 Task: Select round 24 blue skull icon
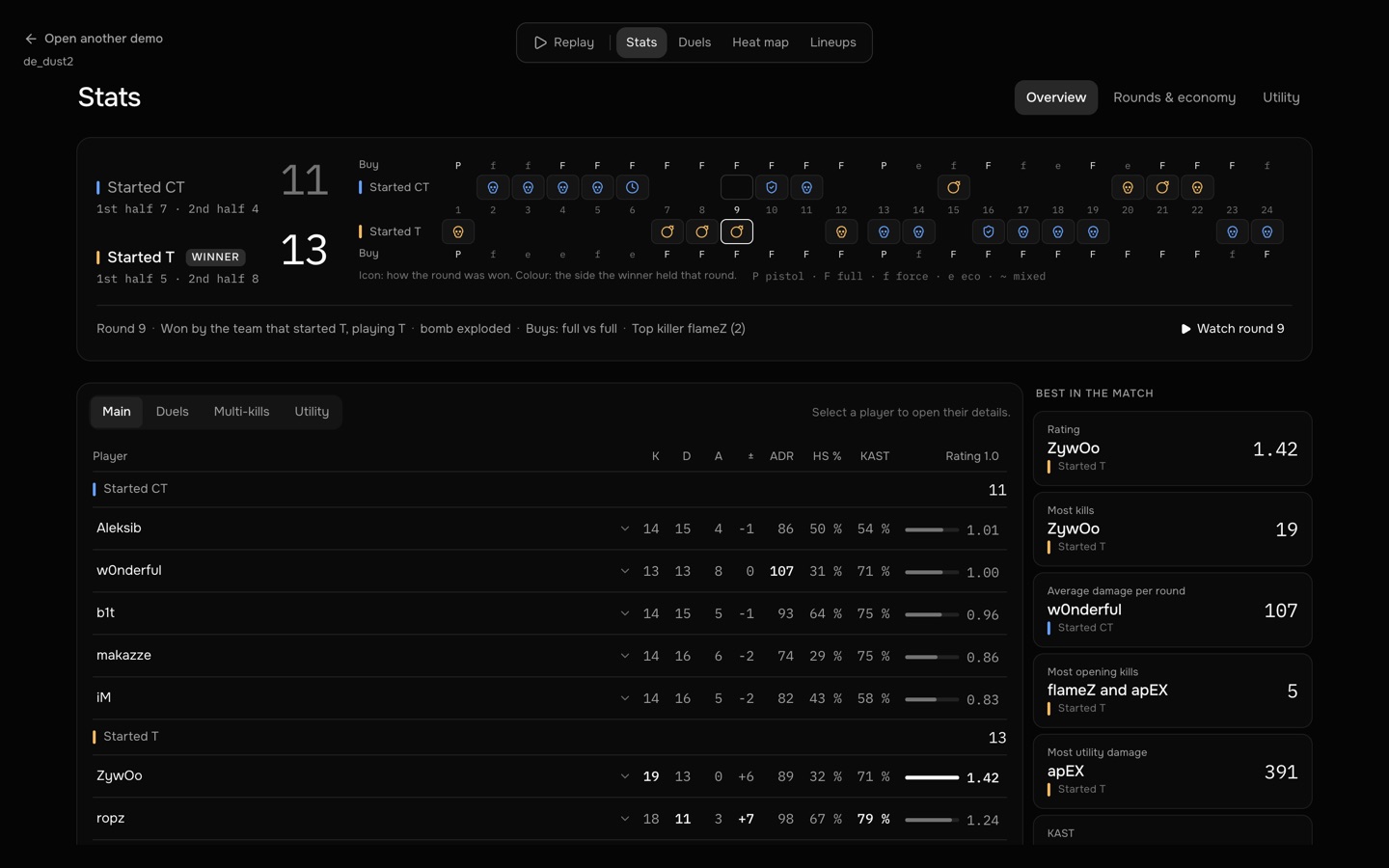[1266, 231]
